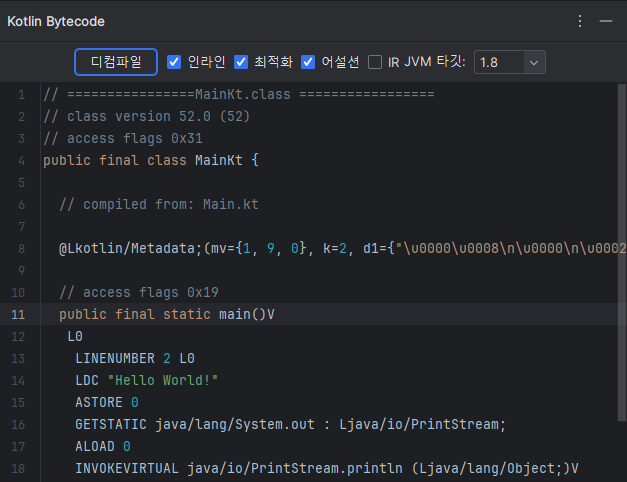
Task: Click the L0 label on line 12
Action: (75, 336)
